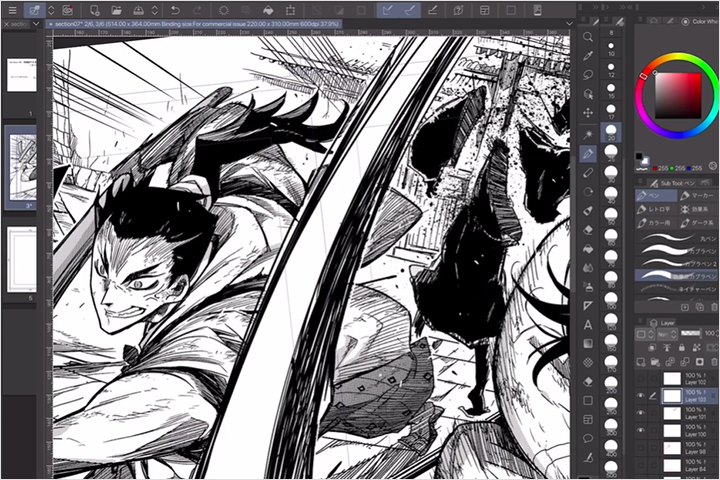
Task: Select brush size 20
Action: pos(611,132)
